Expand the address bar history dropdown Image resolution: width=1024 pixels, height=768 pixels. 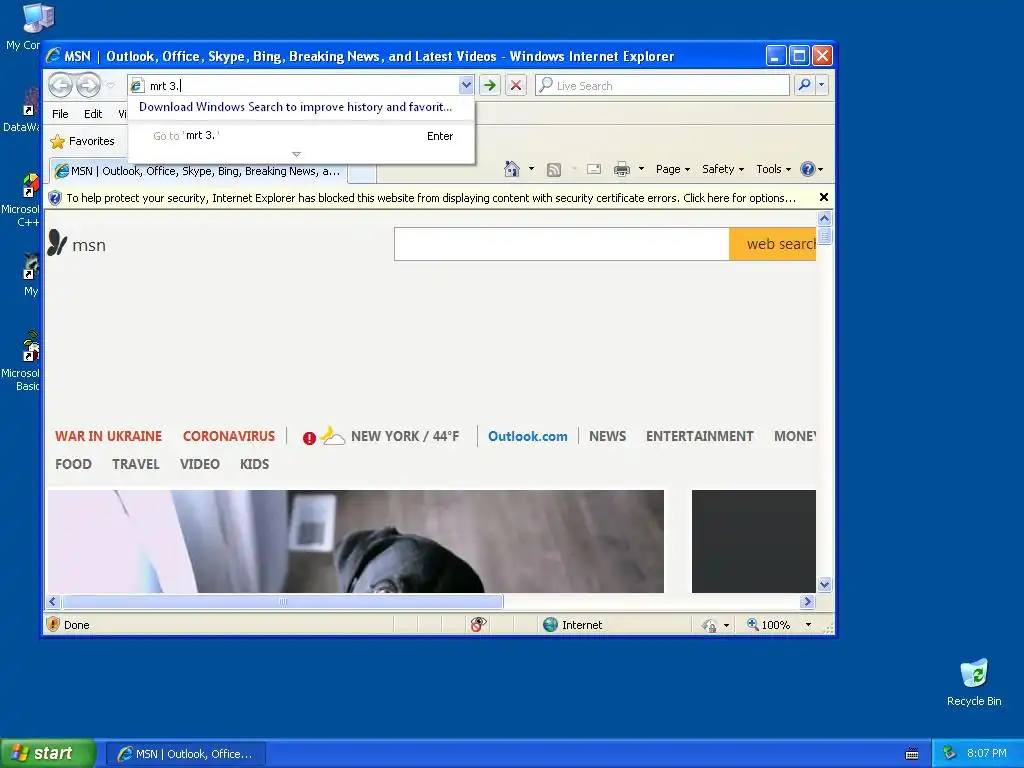pyautogui.click(x=466, y=86)
